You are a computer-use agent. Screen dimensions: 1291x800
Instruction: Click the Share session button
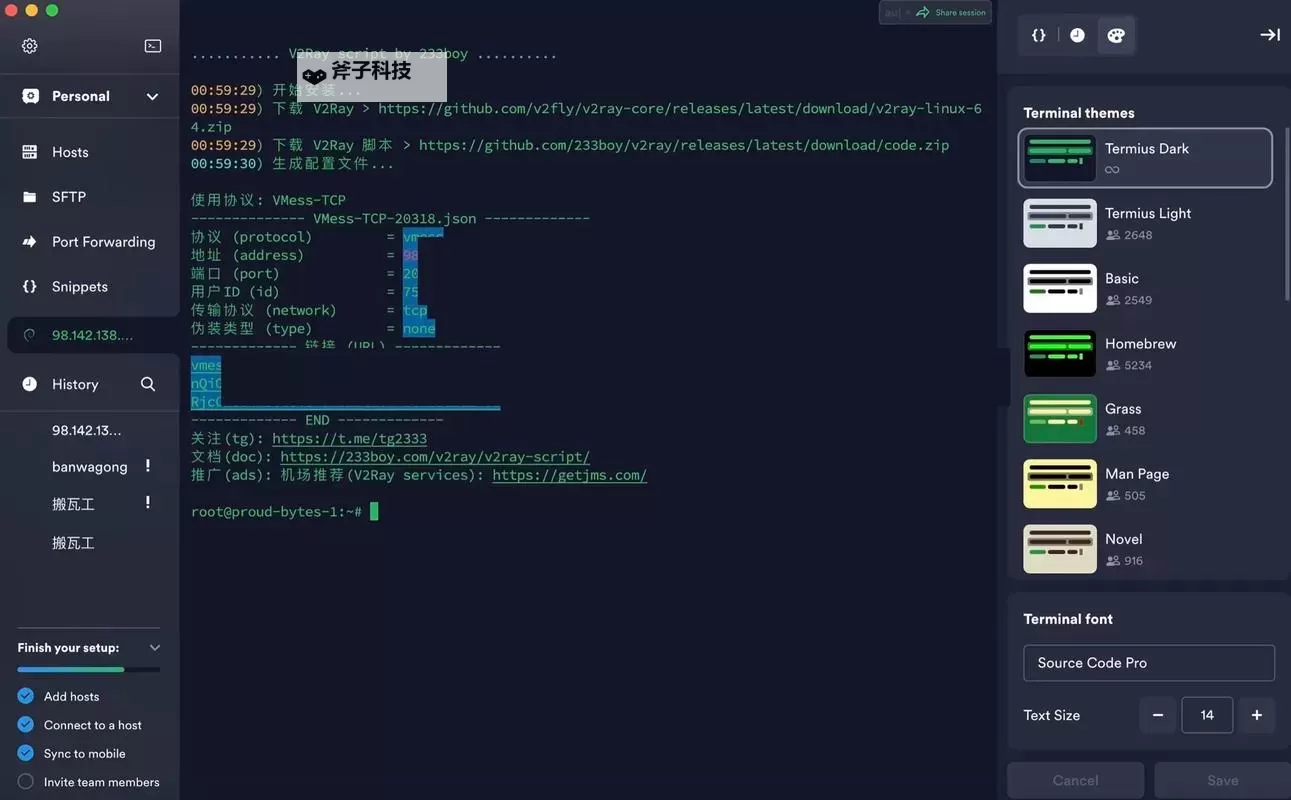[x=950, y=13]
